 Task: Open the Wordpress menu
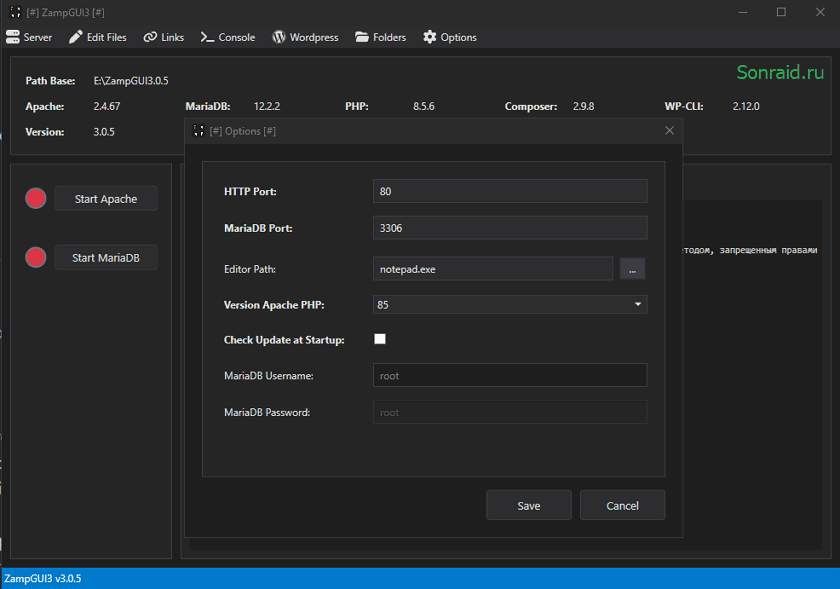305,37
